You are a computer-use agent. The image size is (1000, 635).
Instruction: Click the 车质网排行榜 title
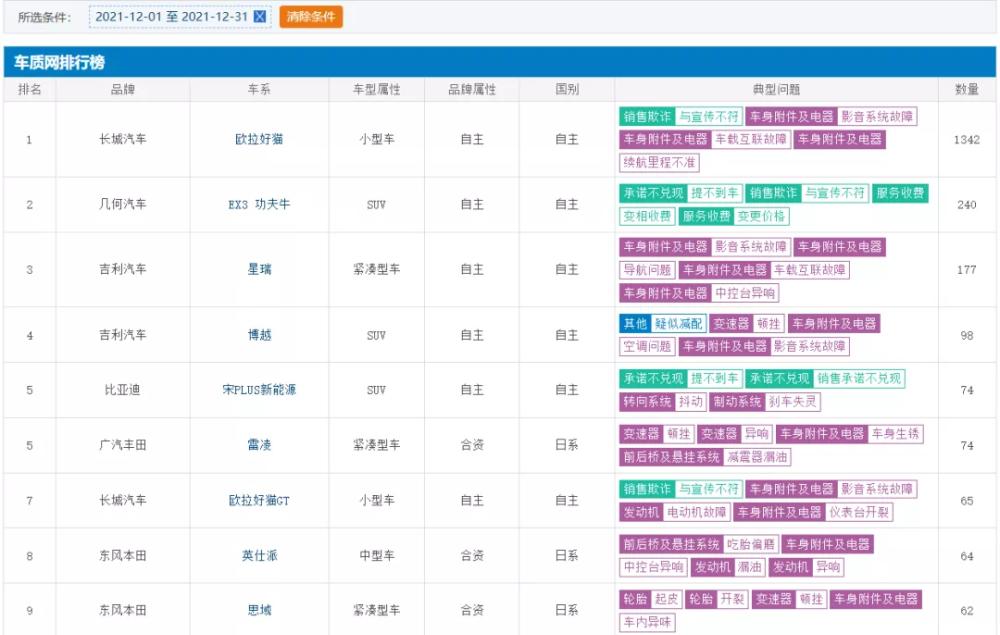pyautogui.click(x=59, y=62)
